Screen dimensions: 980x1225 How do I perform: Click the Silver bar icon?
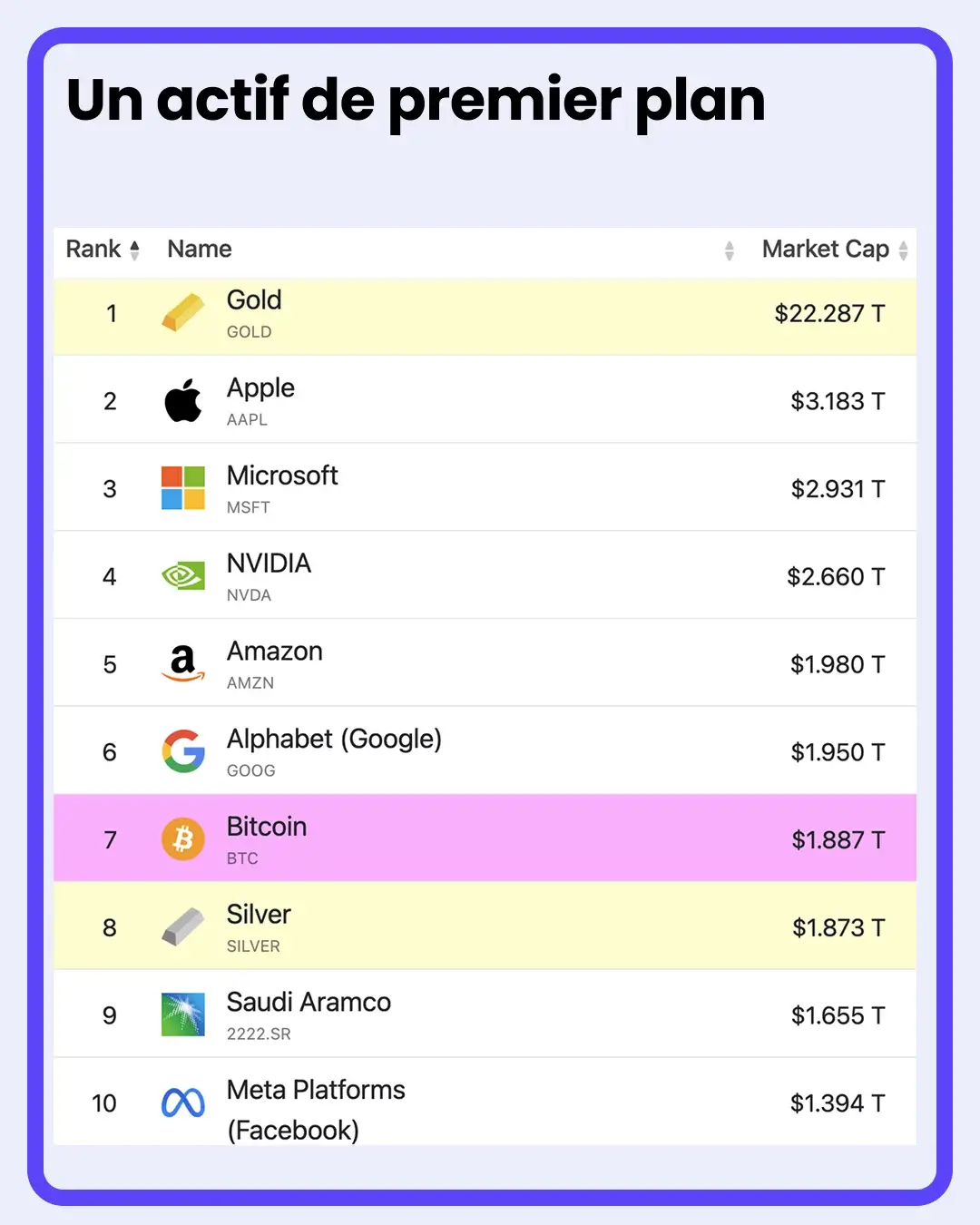tap(183, 927)
